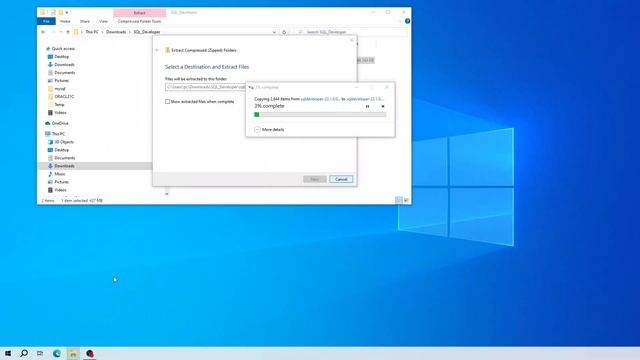This screenshot has width=640, height=360.
Task: Open Explorer help question mark icon
Action: 407,21
